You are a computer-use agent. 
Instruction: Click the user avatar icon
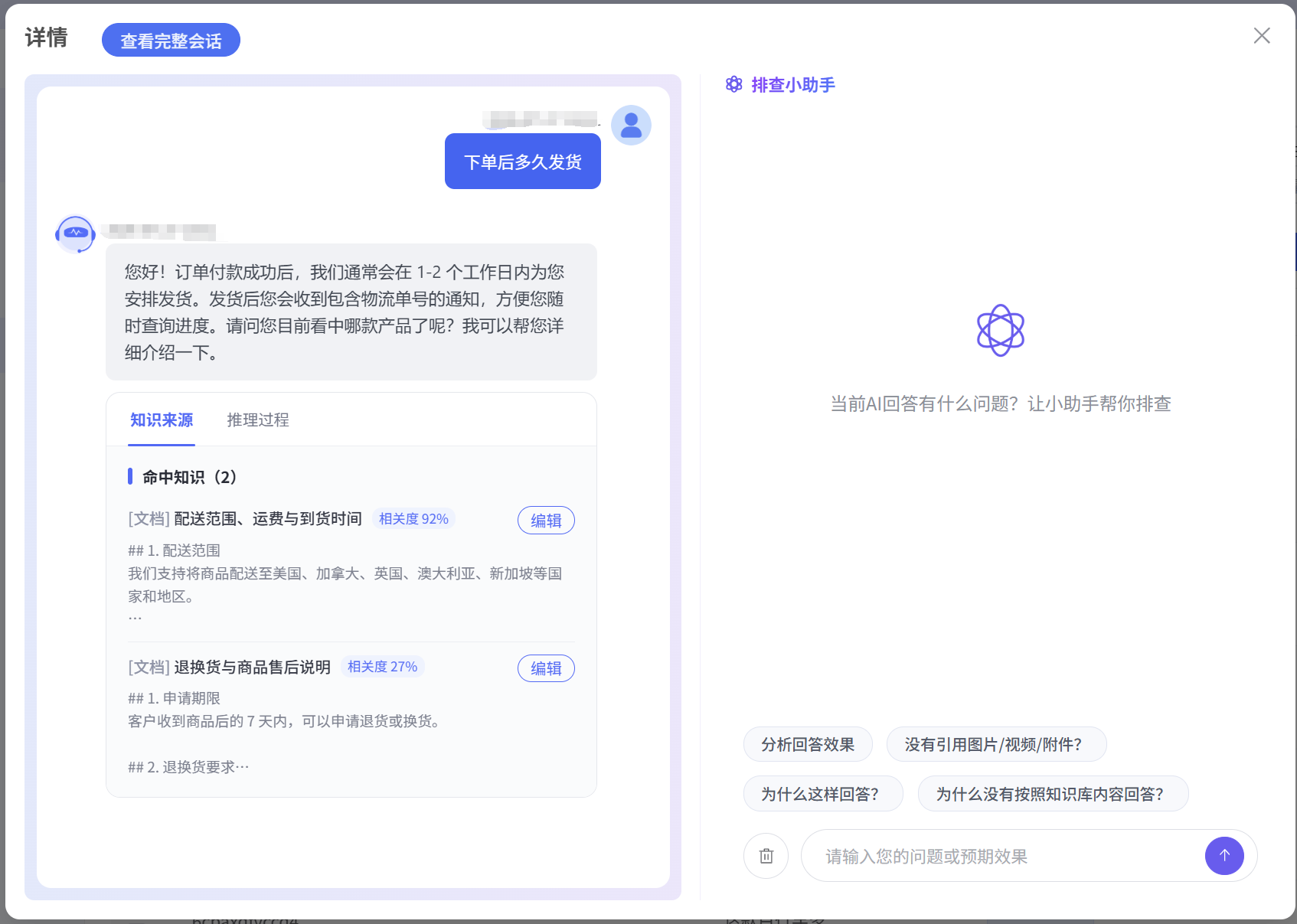[631, 125]
